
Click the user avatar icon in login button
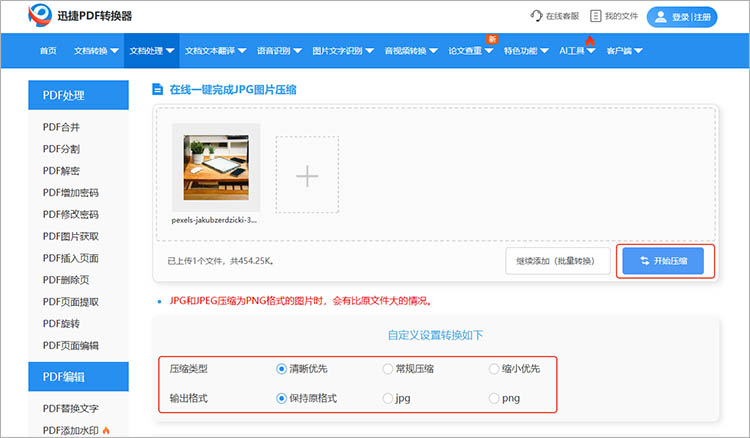coord(661,17)
